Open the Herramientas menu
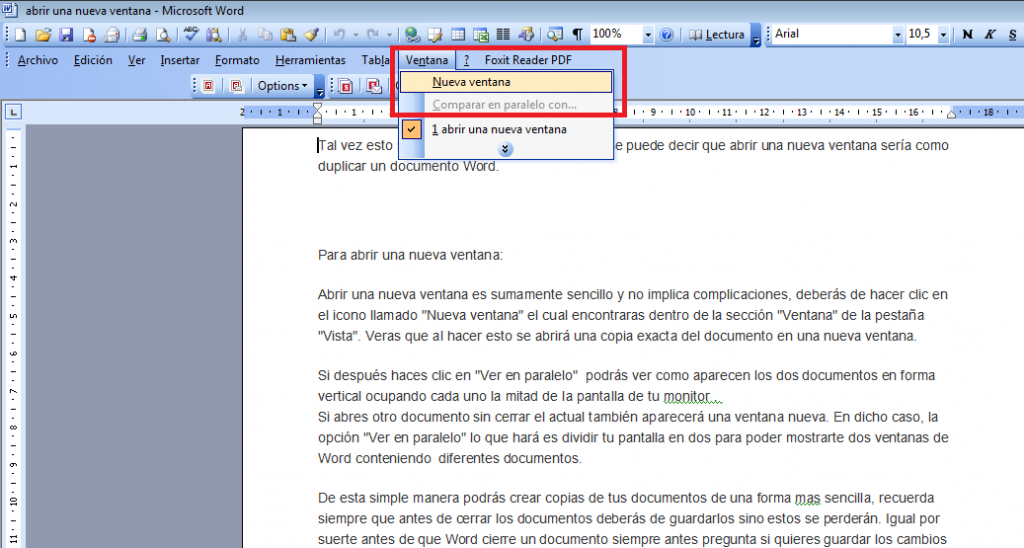 pos(310,60)
